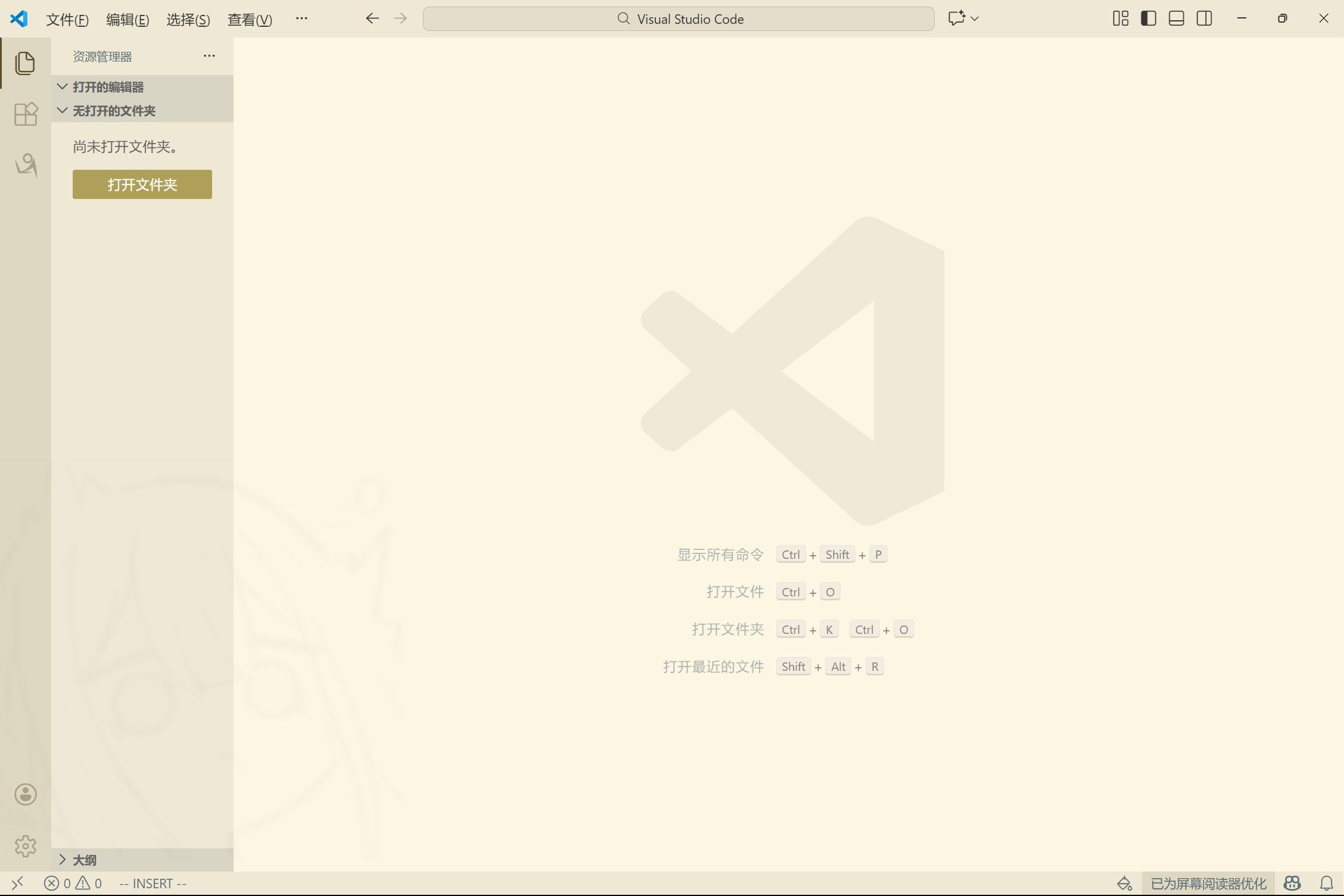1344x896 pixels.
Task: Restore down the VS Code window
Action: tap(1283, 18)
